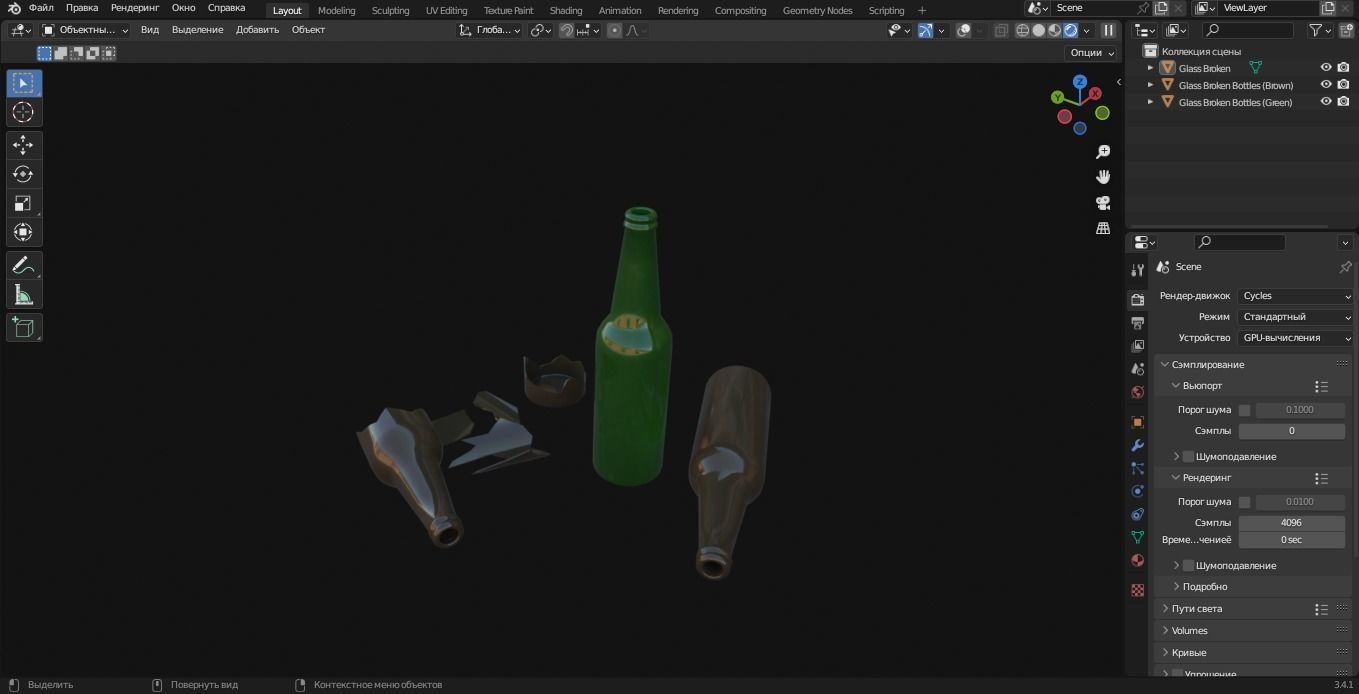Collapse the Сэмплирование section
The image size is (1359, 694).
pos(1207,364)
